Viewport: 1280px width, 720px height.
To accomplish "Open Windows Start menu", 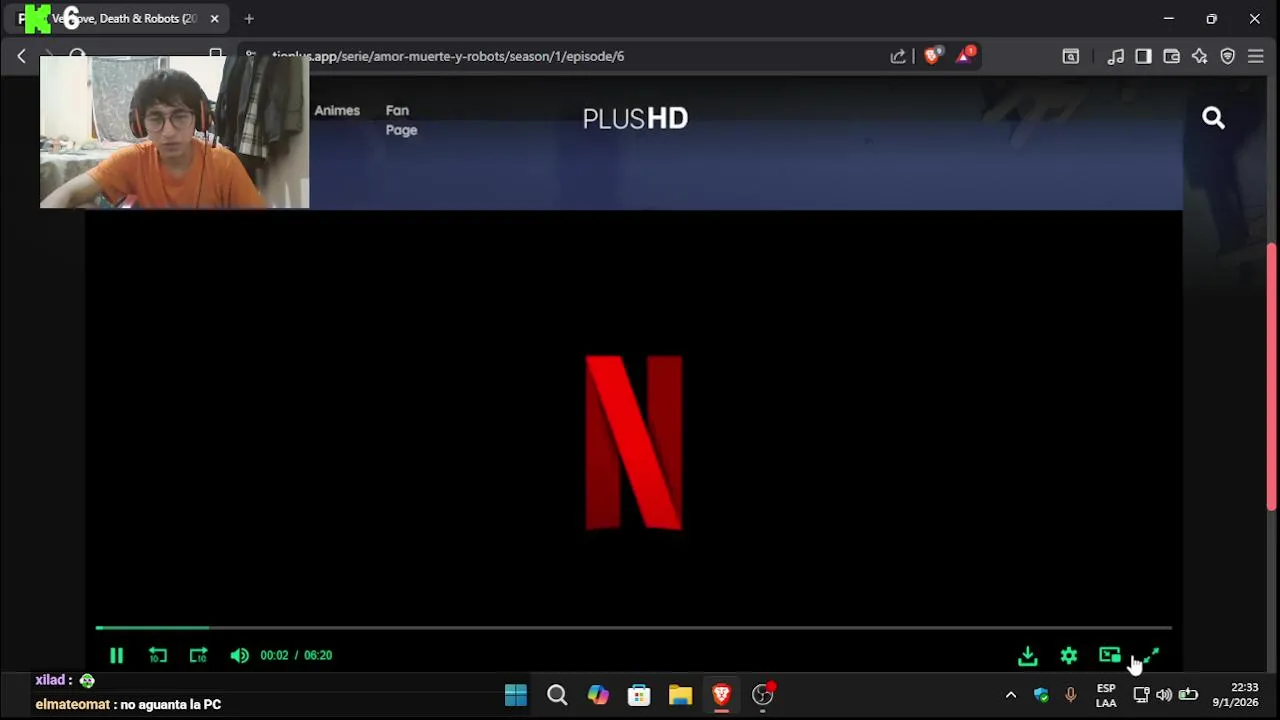I will pos(516,695).
